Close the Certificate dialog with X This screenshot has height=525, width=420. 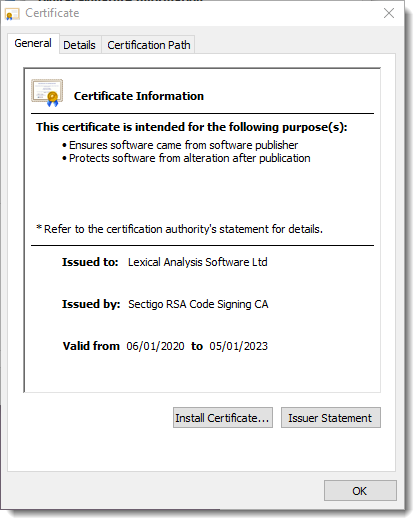click(x=389, y=13)
